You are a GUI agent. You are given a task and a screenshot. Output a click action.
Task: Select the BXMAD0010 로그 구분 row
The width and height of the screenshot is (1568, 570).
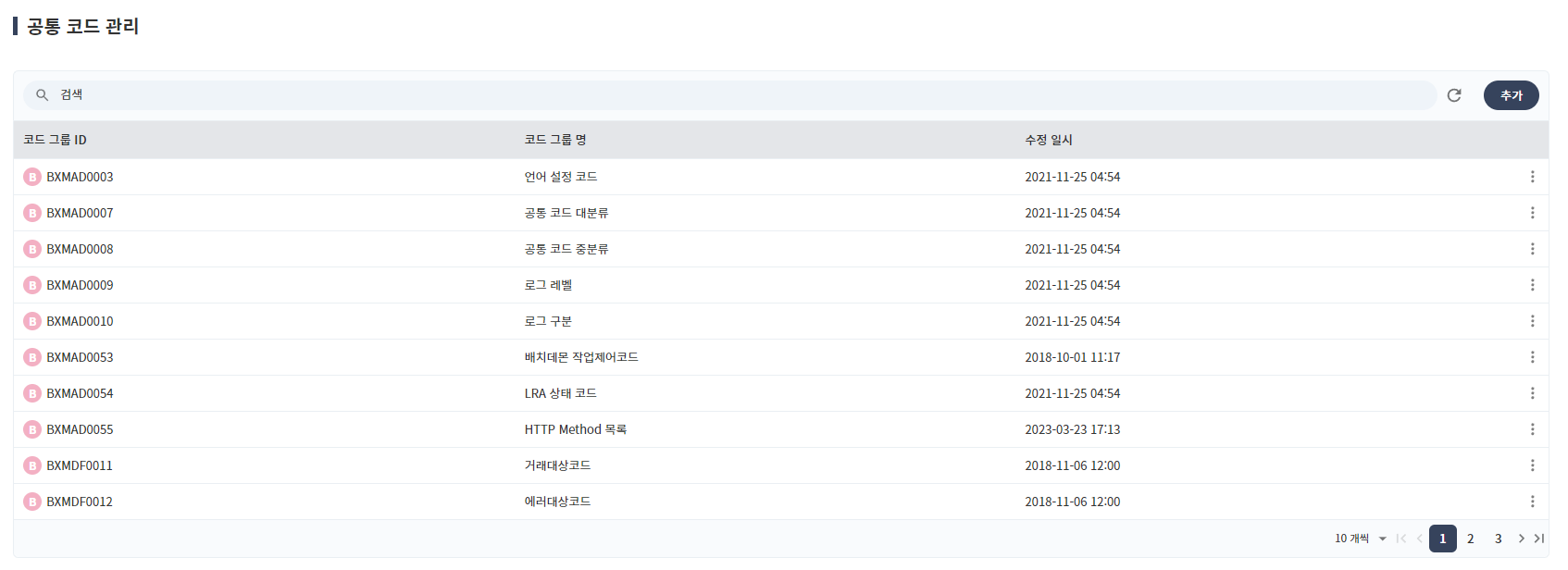[x=548, y=321]
